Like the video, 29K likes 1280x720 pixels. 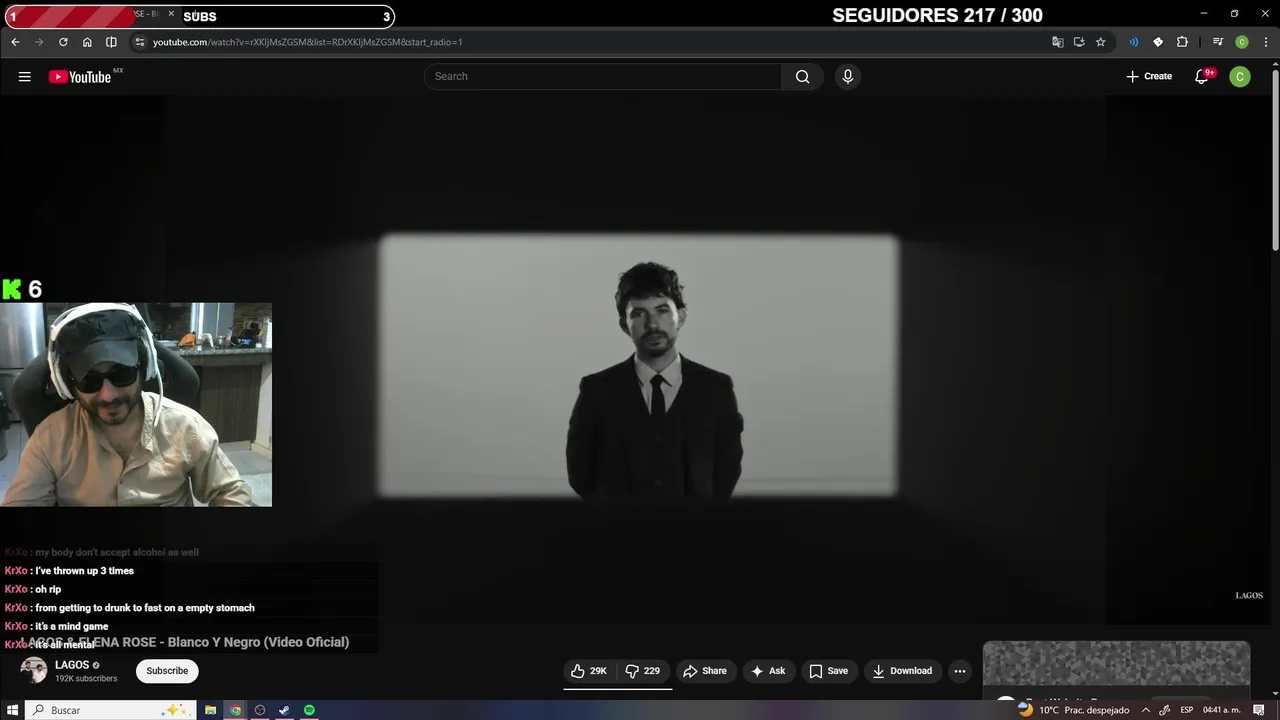pos(589,671)
